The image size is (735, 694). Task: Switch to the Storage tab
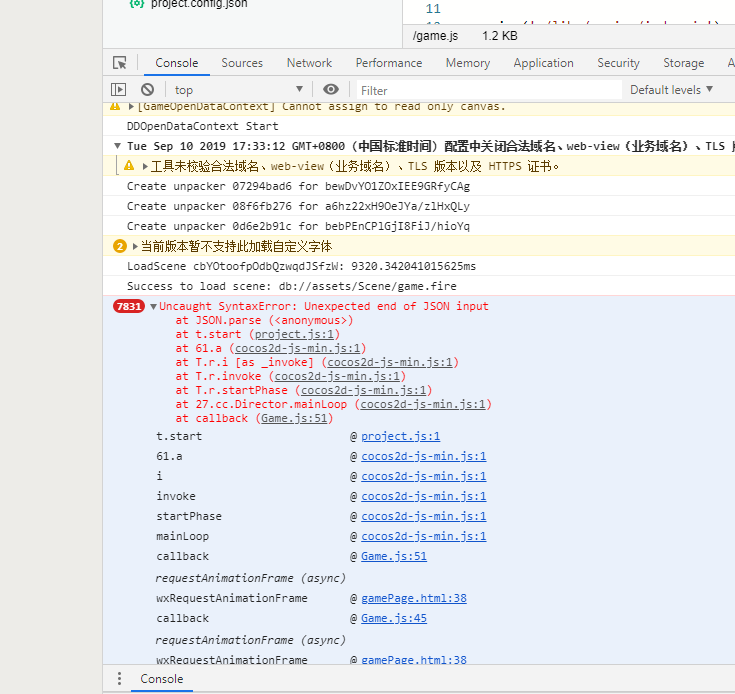point(683,63)
